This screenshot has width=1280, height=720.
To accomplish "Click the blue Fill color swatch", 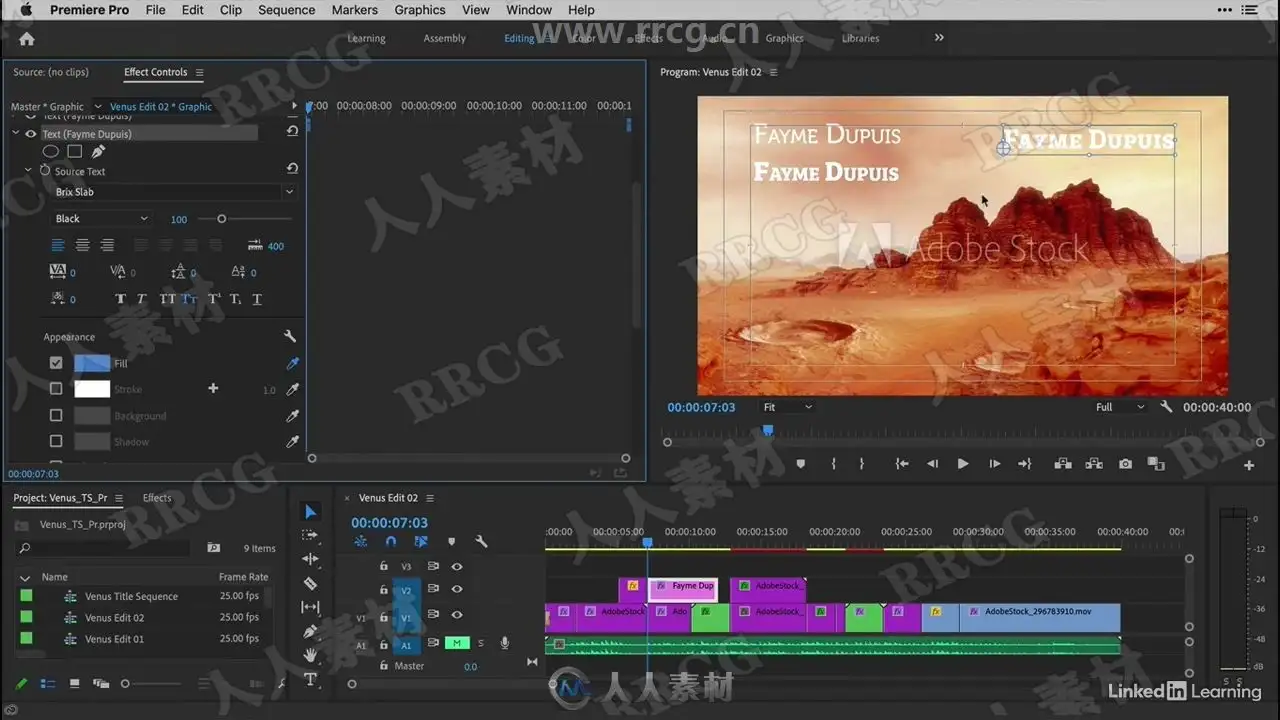I will click(x=92, y=363).
